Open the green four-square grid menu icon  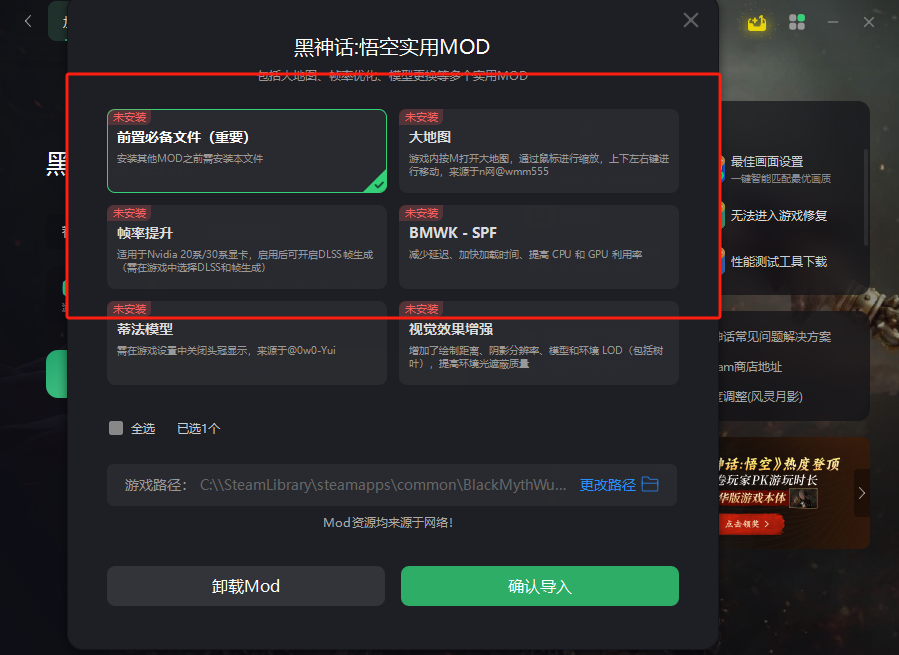[797, 22]
